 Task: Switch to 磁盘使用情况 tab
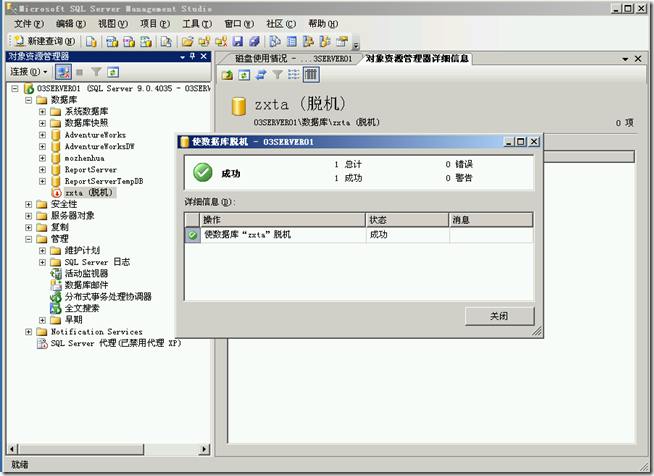(293, 59)
